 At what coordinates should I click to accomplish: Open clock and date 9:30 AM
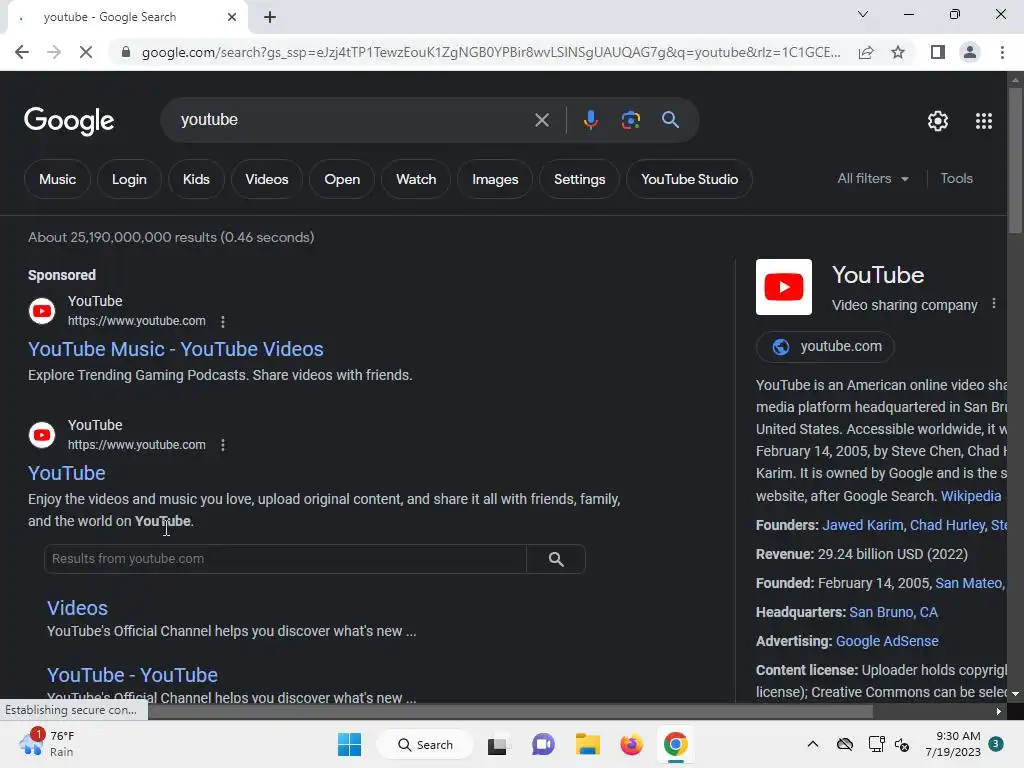point(953,744)
